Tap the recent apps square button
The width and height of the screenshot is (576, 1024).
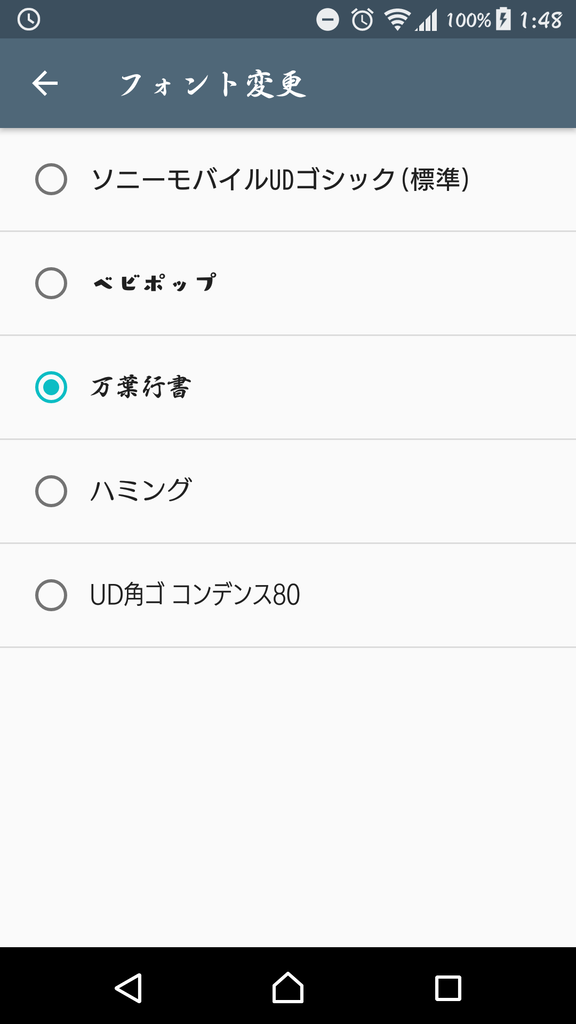[448, 987]
